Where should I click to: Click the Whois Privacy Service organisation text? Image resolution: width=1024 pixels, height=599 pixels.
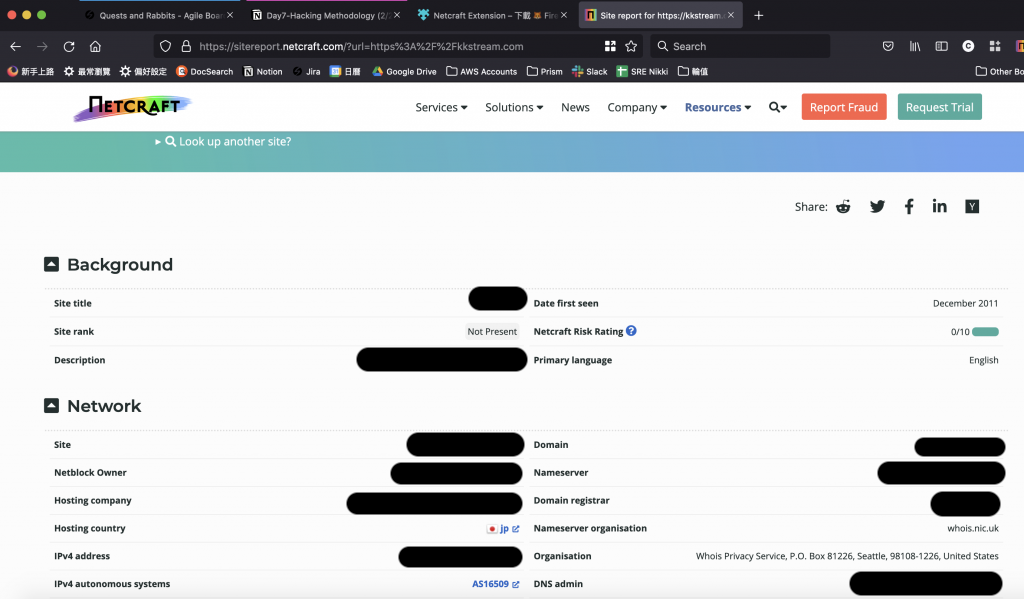[847, 556]
